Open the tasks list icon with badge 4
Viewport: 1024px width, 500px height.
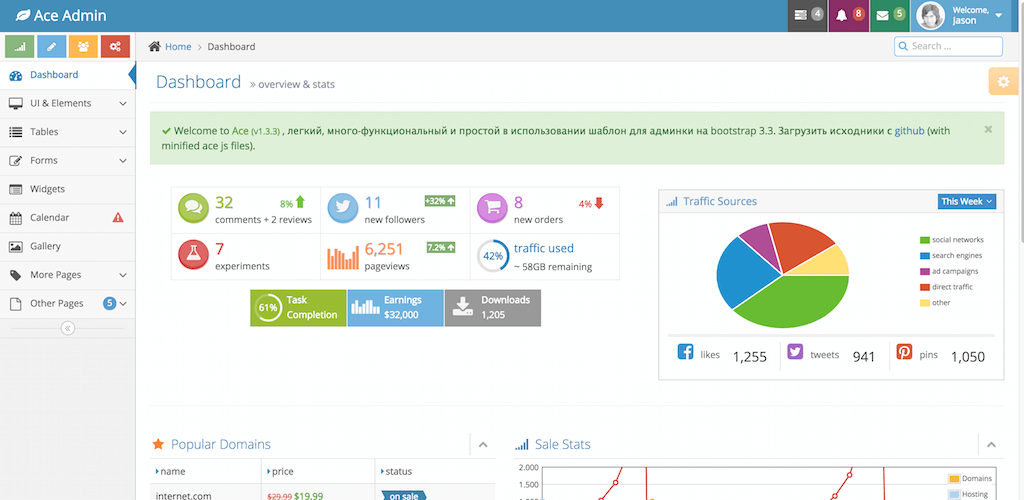808,16
